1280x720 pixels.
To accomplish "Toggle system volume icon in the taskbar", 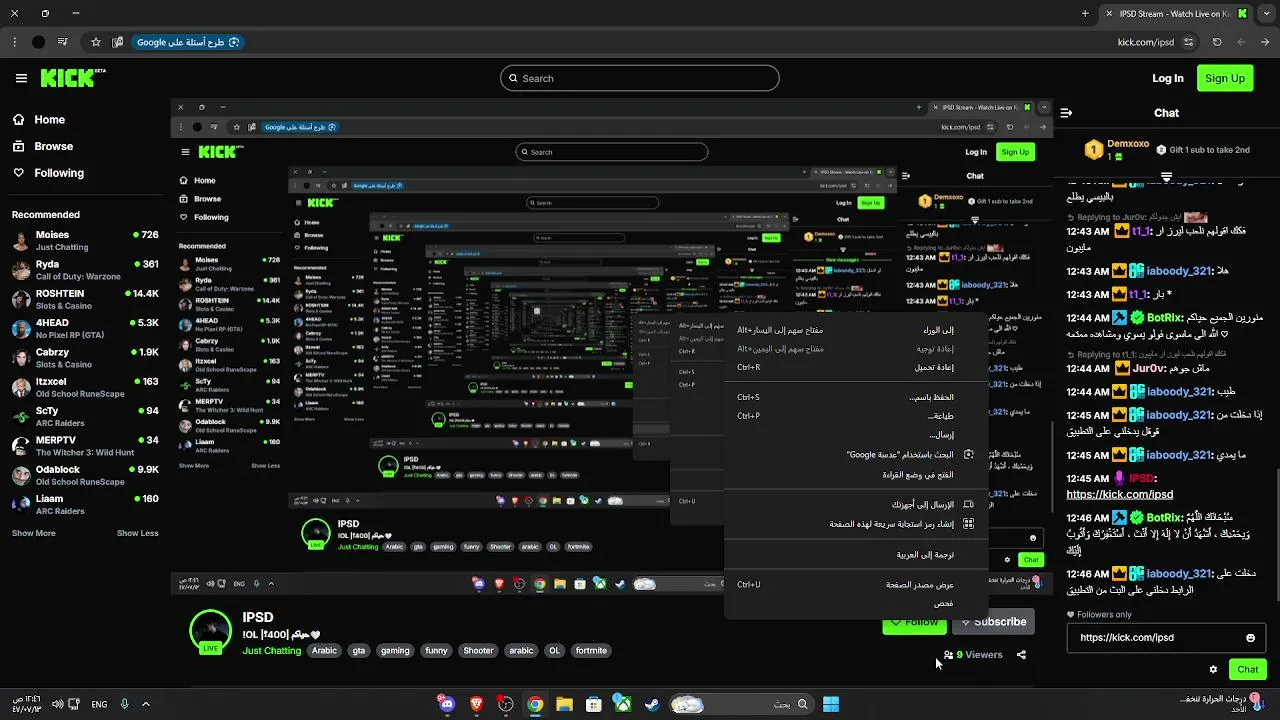I will pyautogui.click(x=57, y=704).
